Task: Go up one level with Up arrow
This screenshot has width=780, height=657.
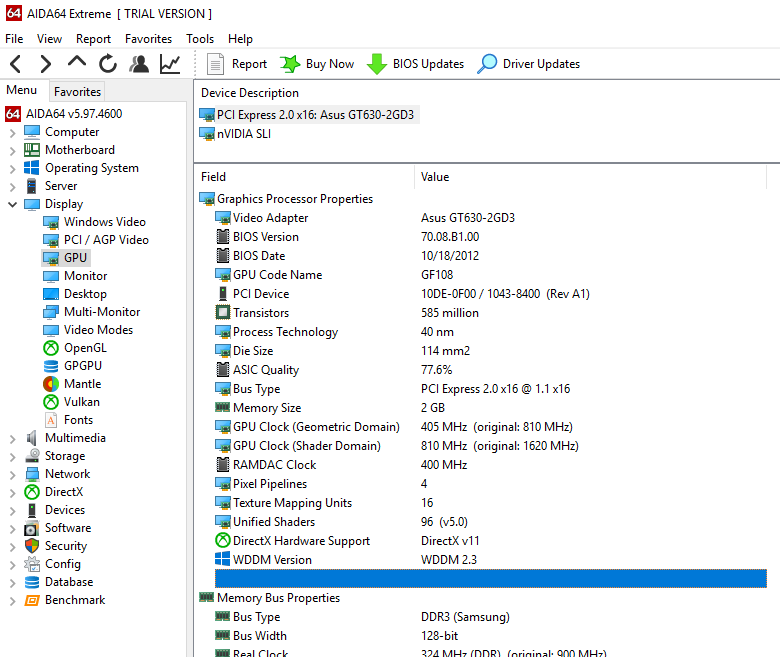Action: click(77, 64)
